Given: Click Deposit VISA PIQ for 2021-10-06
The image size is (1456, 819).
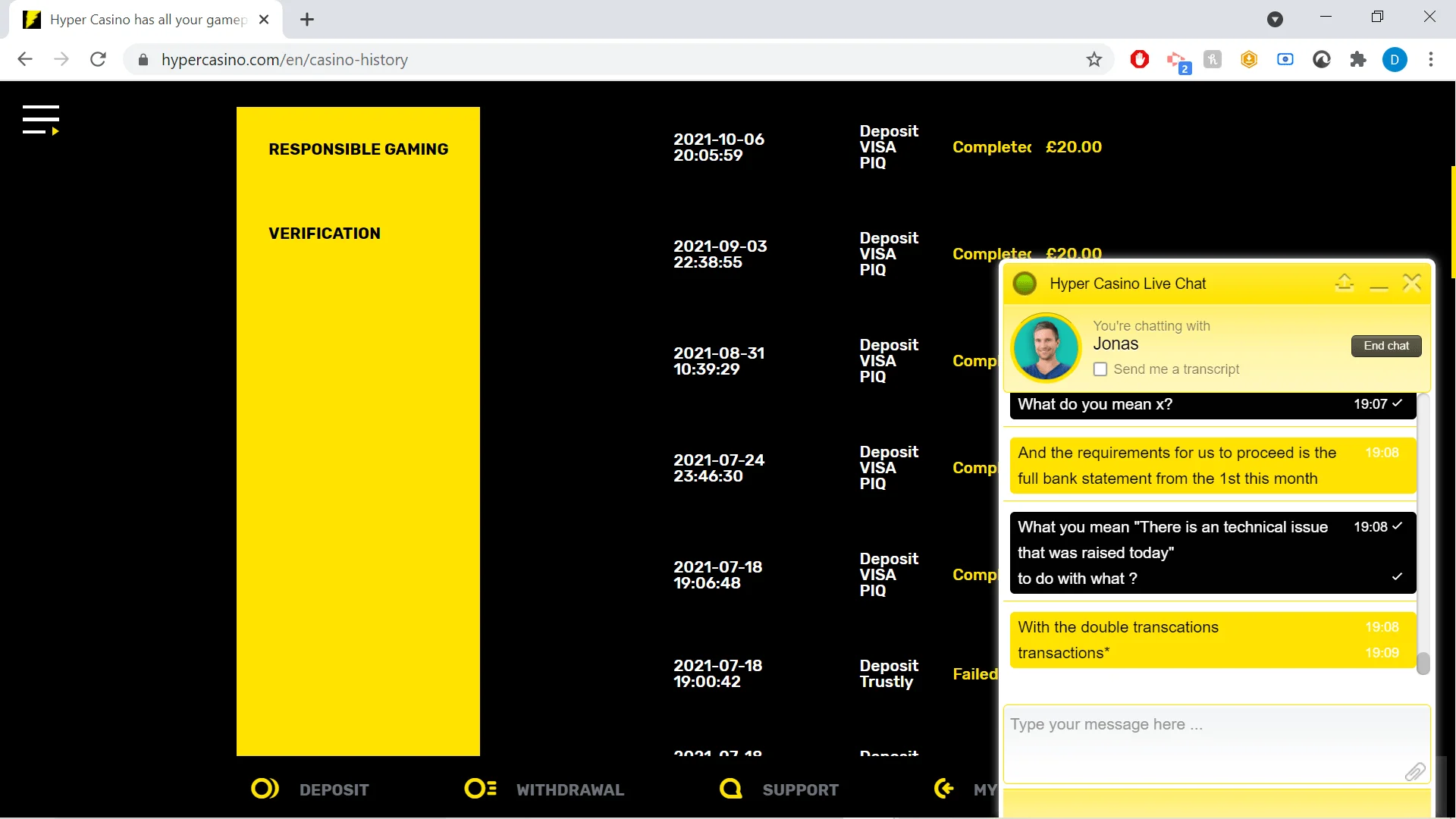Looking at the screenshot, I should [x=889, y=147].
